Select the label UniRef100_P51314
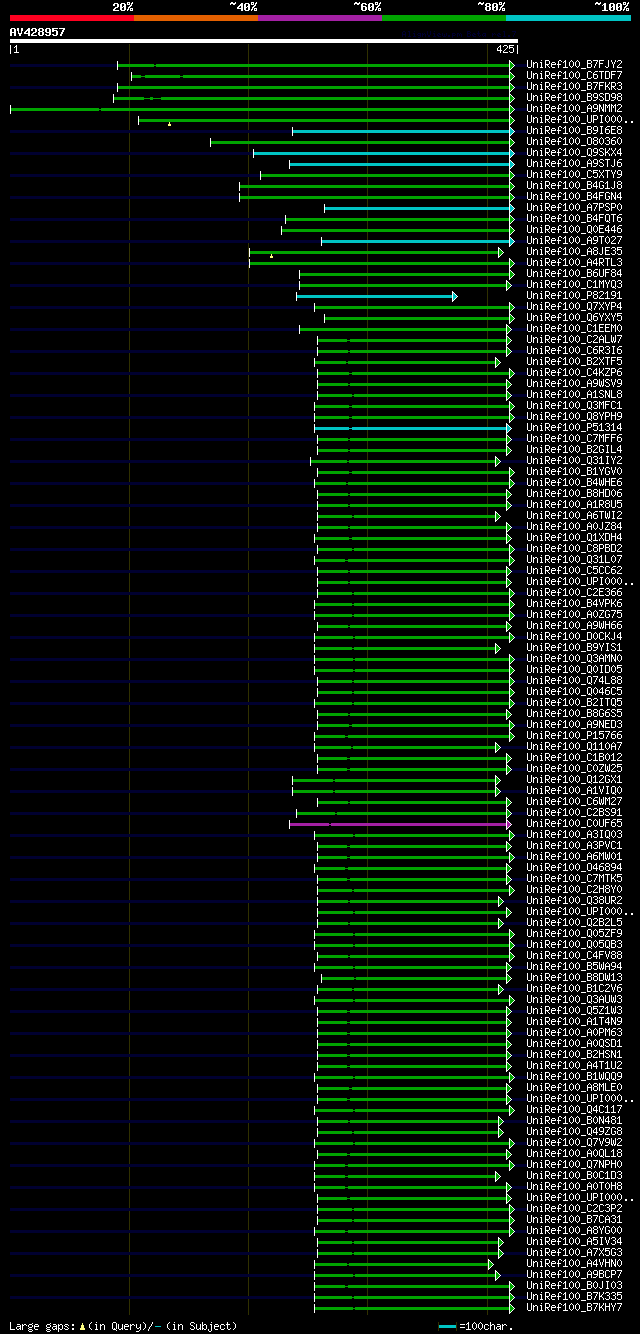640x1334 pixels. pyautogui.click(x=574, y=428)
